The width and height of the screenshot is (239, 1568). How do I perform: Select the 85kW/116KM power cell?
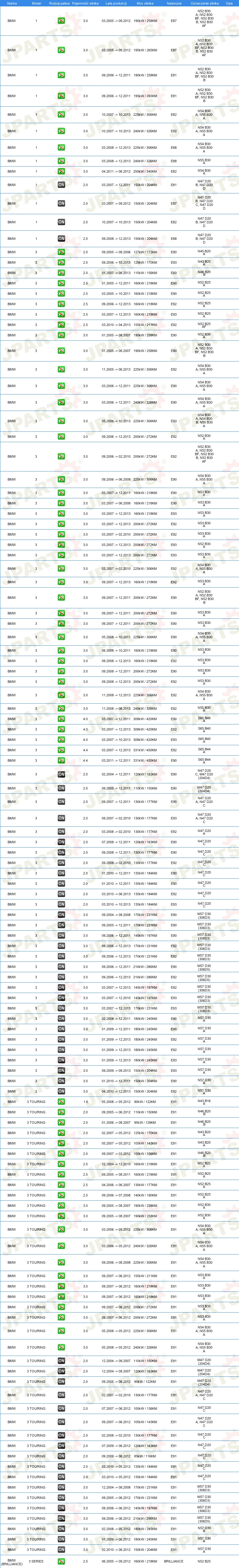(x=145, y=1456)
